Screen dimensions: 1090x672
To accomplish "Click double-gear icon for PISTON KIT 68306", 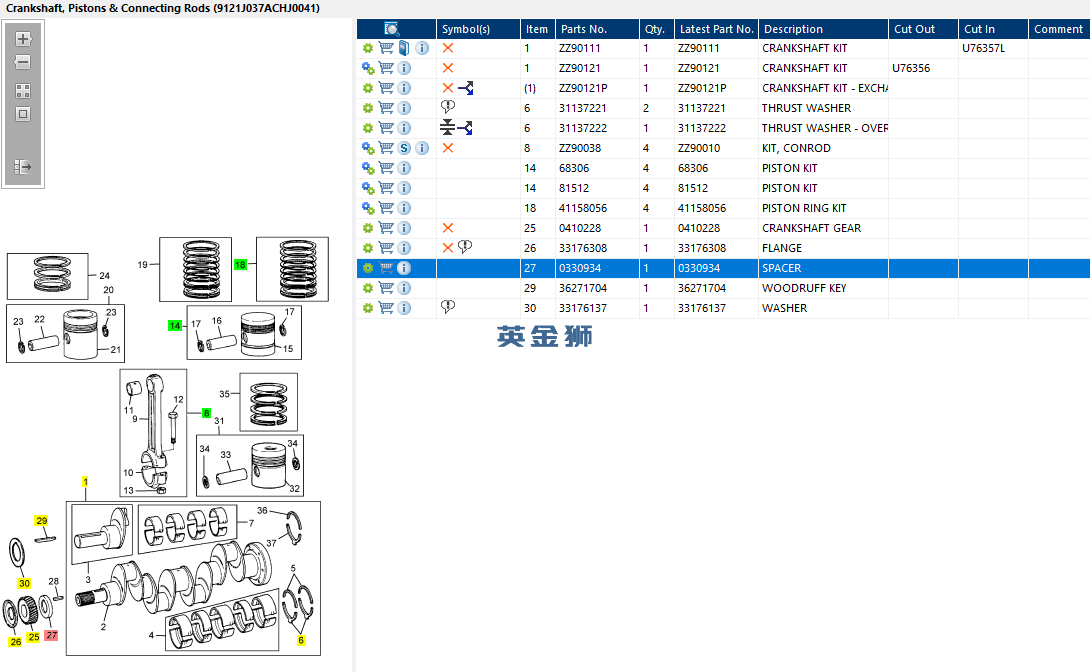I will [x=368, y=168].
